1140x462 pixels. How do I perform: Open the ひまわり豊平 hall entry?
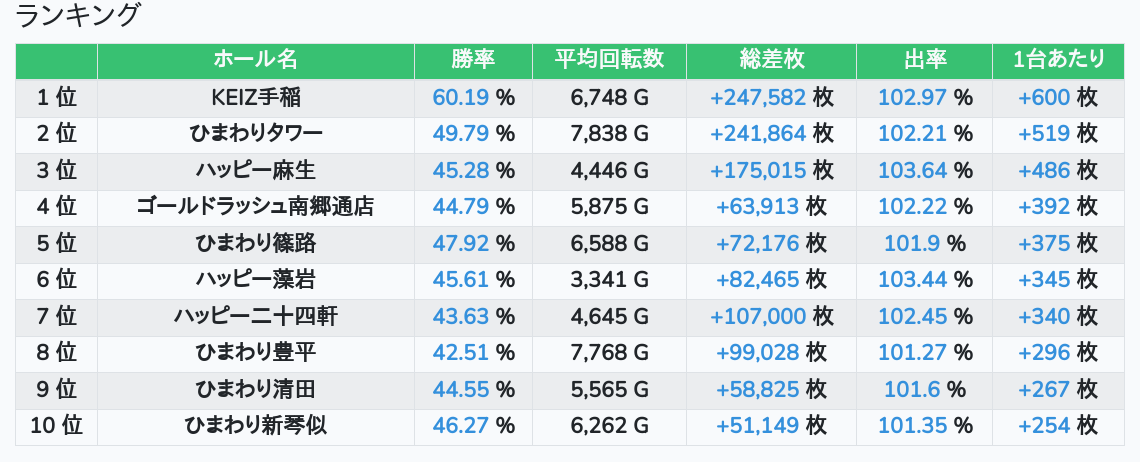click(255, 353)
